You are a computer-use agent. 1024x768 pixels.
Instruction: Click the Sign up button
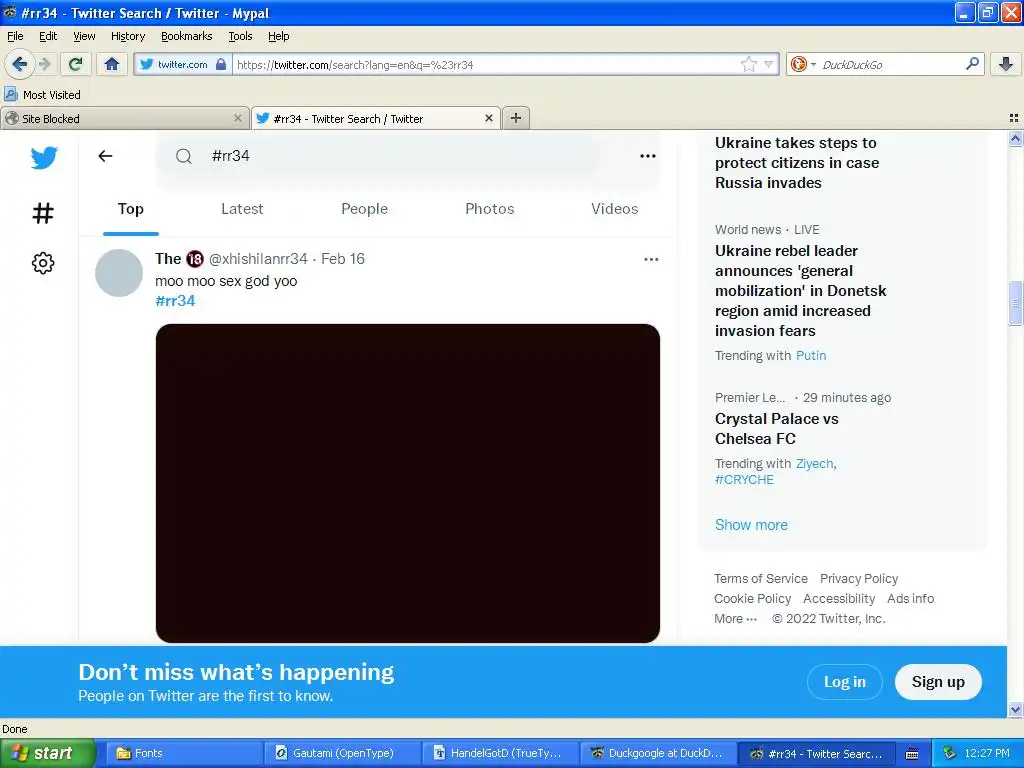(938, 682)
